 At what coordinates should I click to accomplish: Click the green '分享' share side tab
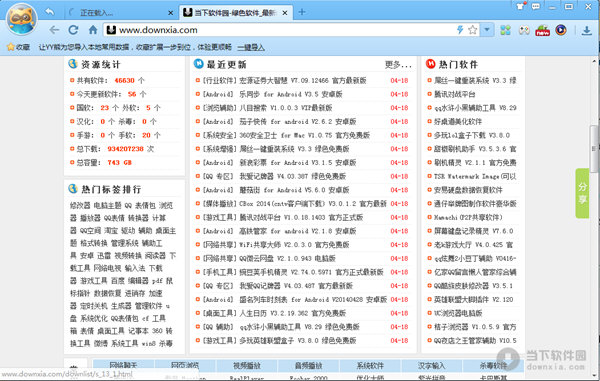pos(582,193)
